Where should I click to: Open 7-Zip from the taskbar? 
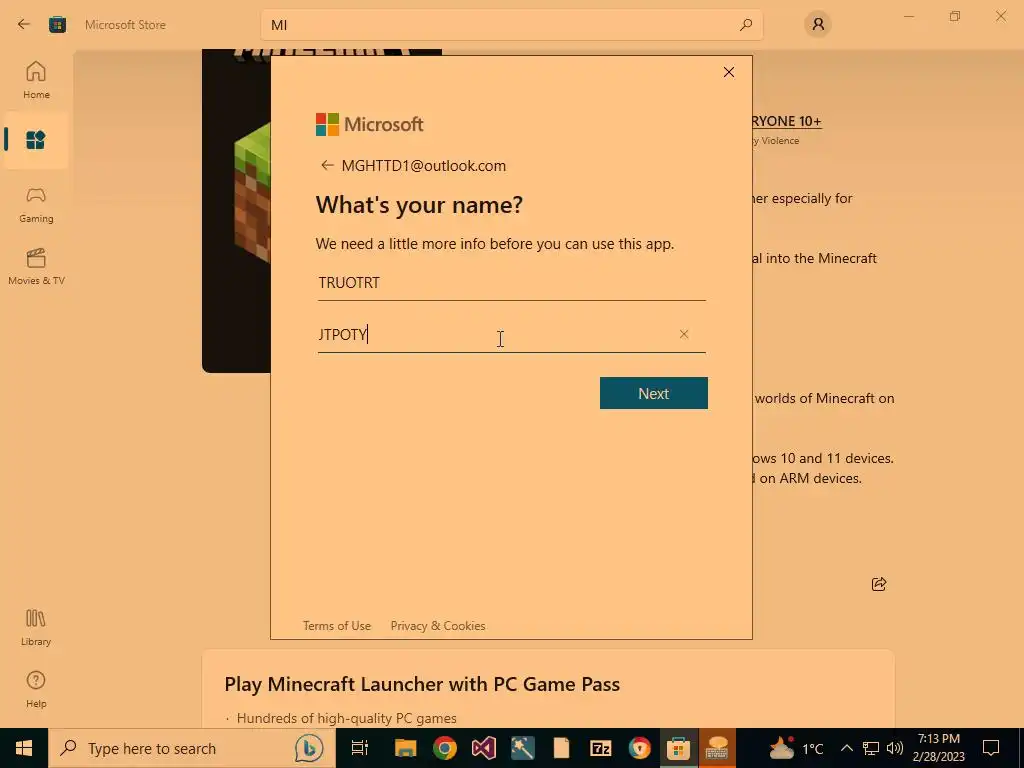pos(600,748)
